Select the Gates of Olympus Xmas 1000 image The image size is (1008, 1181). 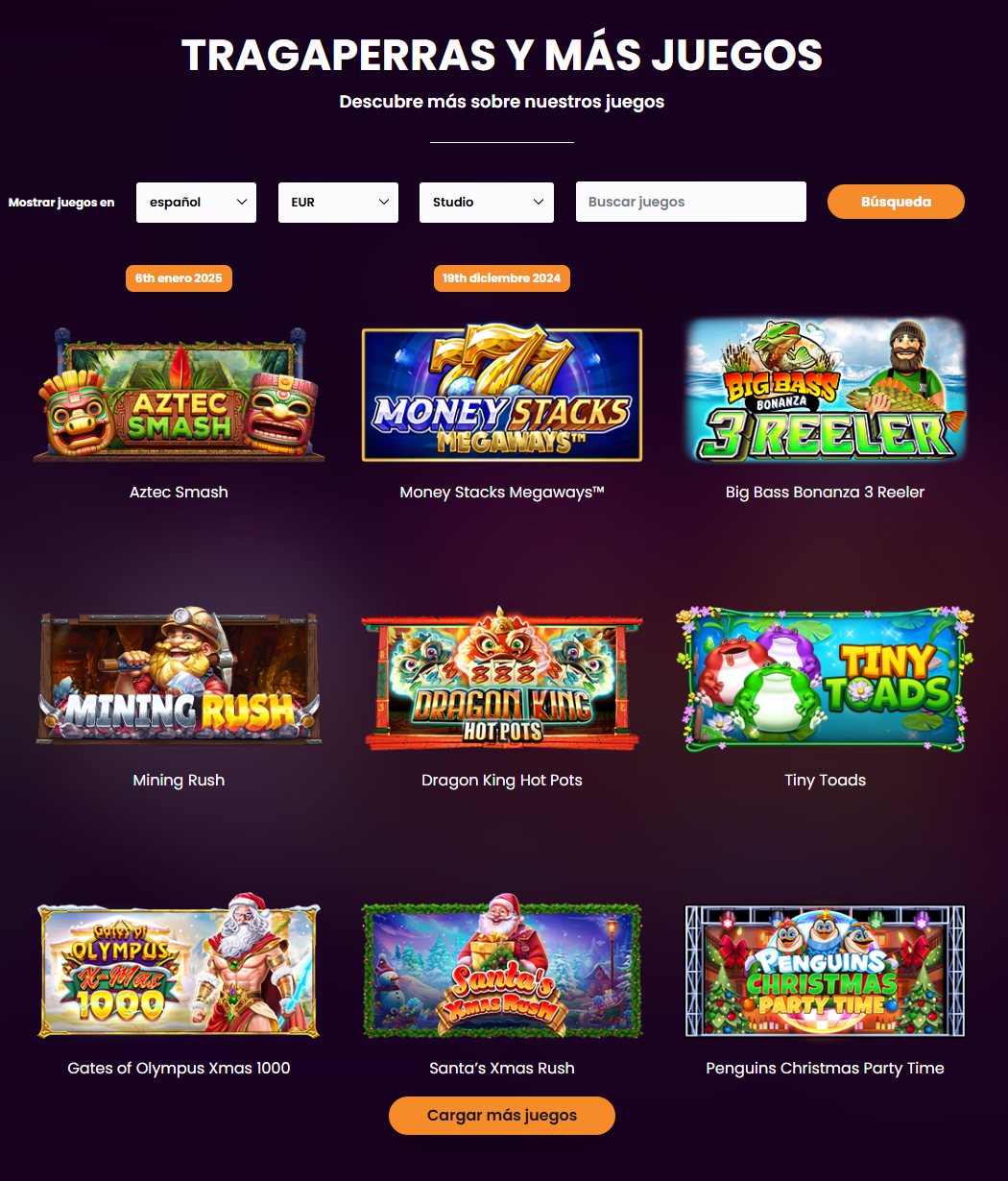tap(179, 967)
